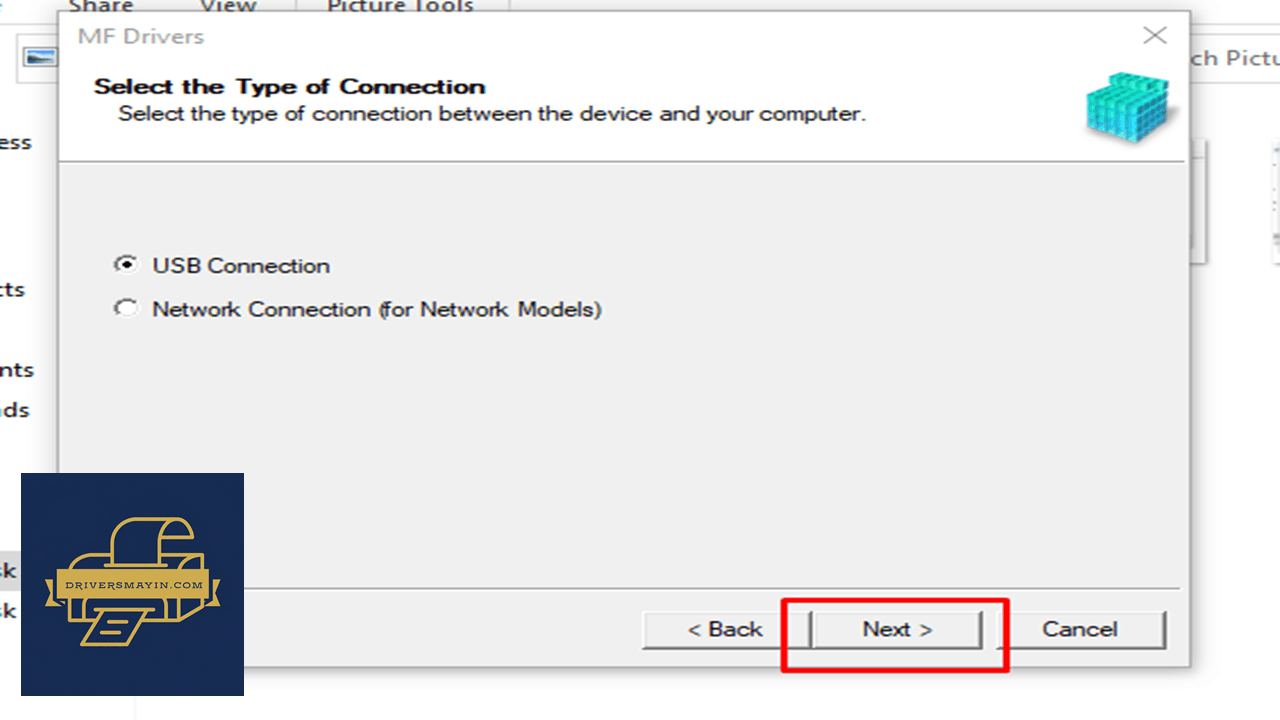The image size is (1280, 720).
Task: Click the Next button
Action: click(x=897, y=629)
